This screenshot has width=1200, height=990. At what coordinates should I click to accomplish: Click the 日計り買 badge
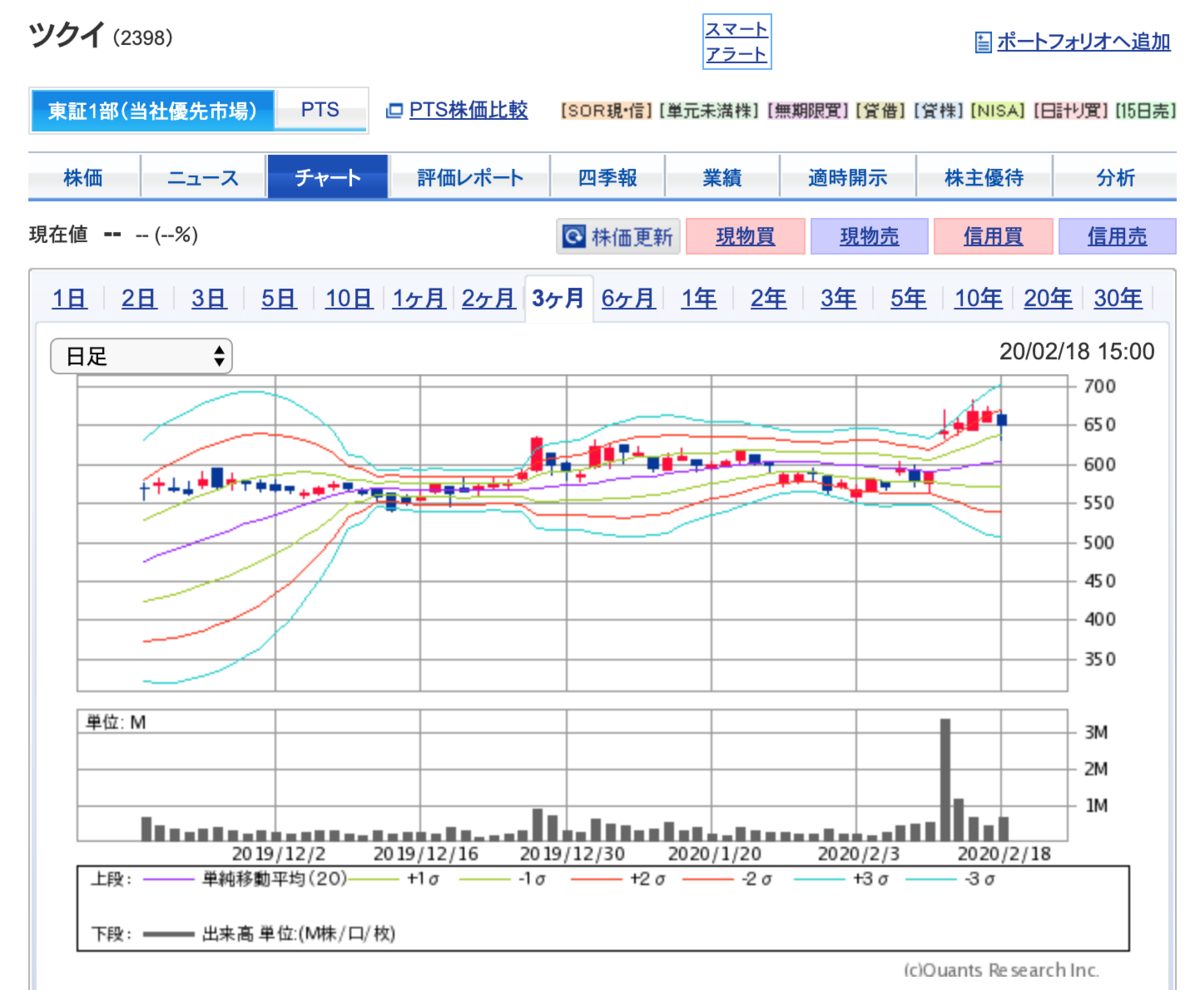click(1070, 110)
